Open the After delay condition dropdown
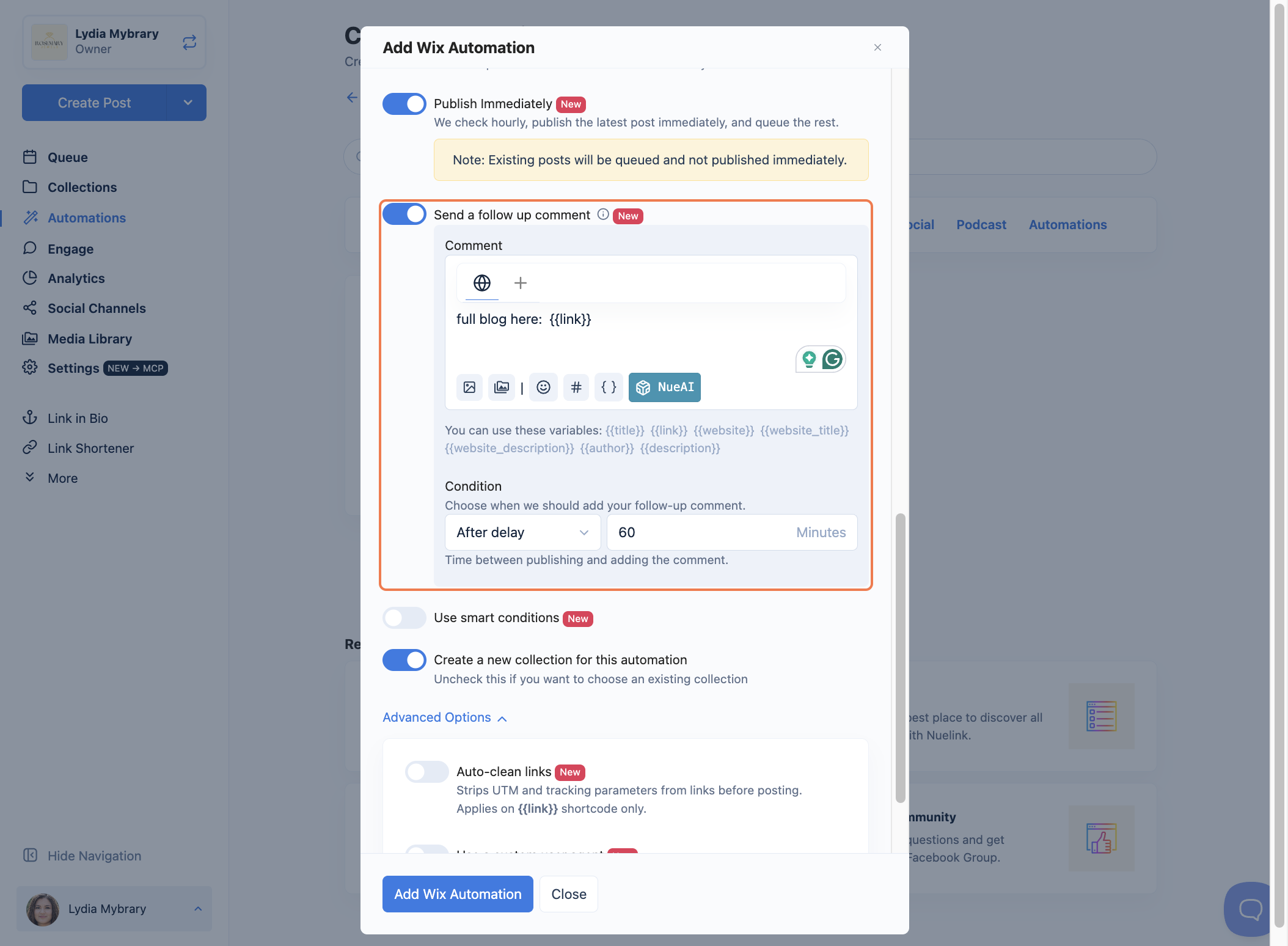Viewport: 1288px width, 946px height. (x=523, y=532)
